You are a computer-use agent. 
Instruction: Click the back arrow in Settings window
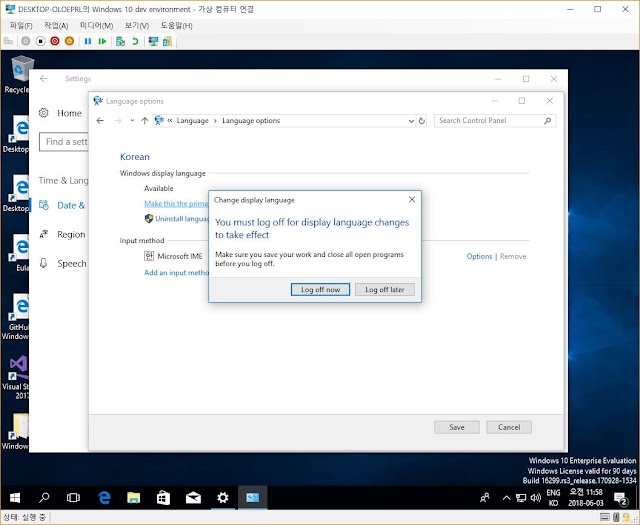pos(44,79)
